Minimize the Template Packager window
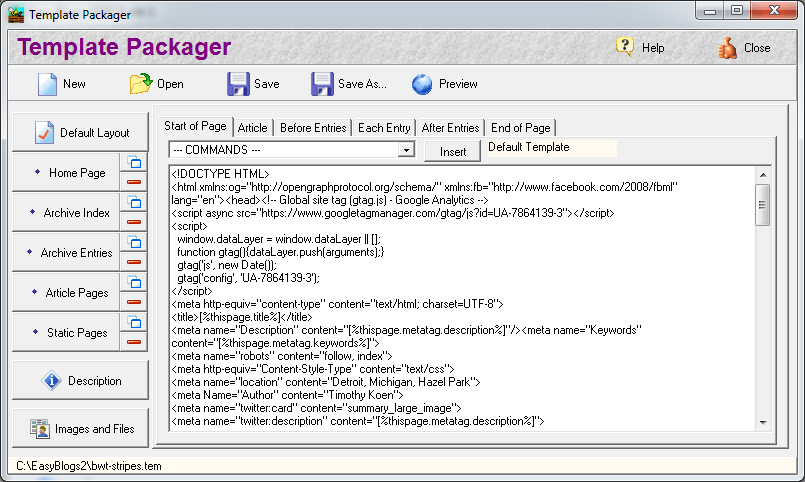 pyautogui.click(x=710, y=10)
